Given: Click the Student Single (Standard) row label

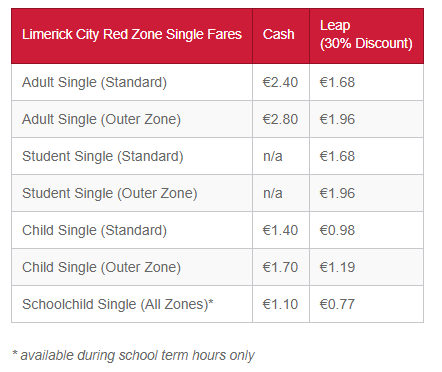Looking at the screenshot, I should pyautogui.click(x=103, y=156).
